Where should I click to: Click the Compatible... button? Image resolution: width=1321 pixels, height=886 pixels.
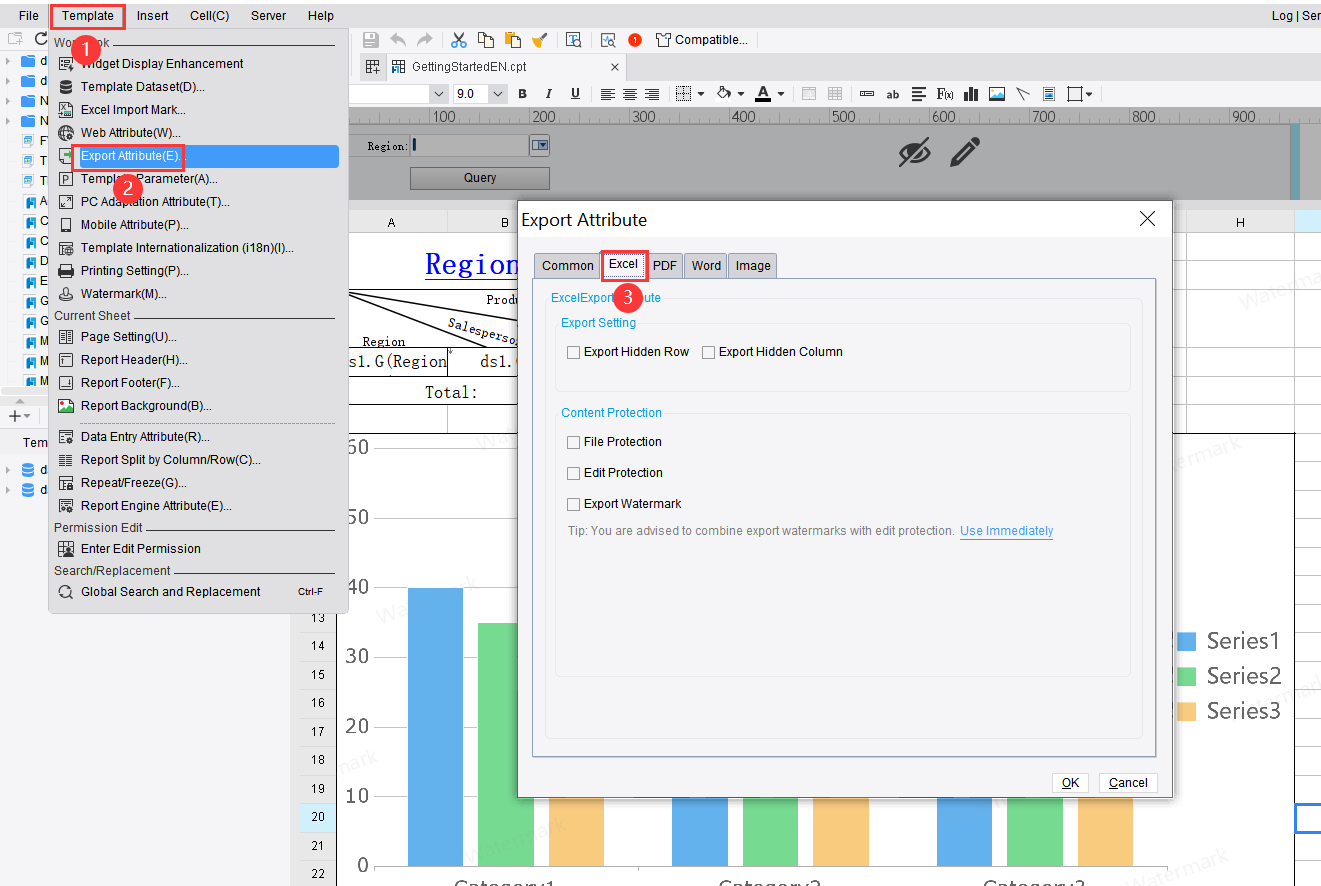[701, 40]
